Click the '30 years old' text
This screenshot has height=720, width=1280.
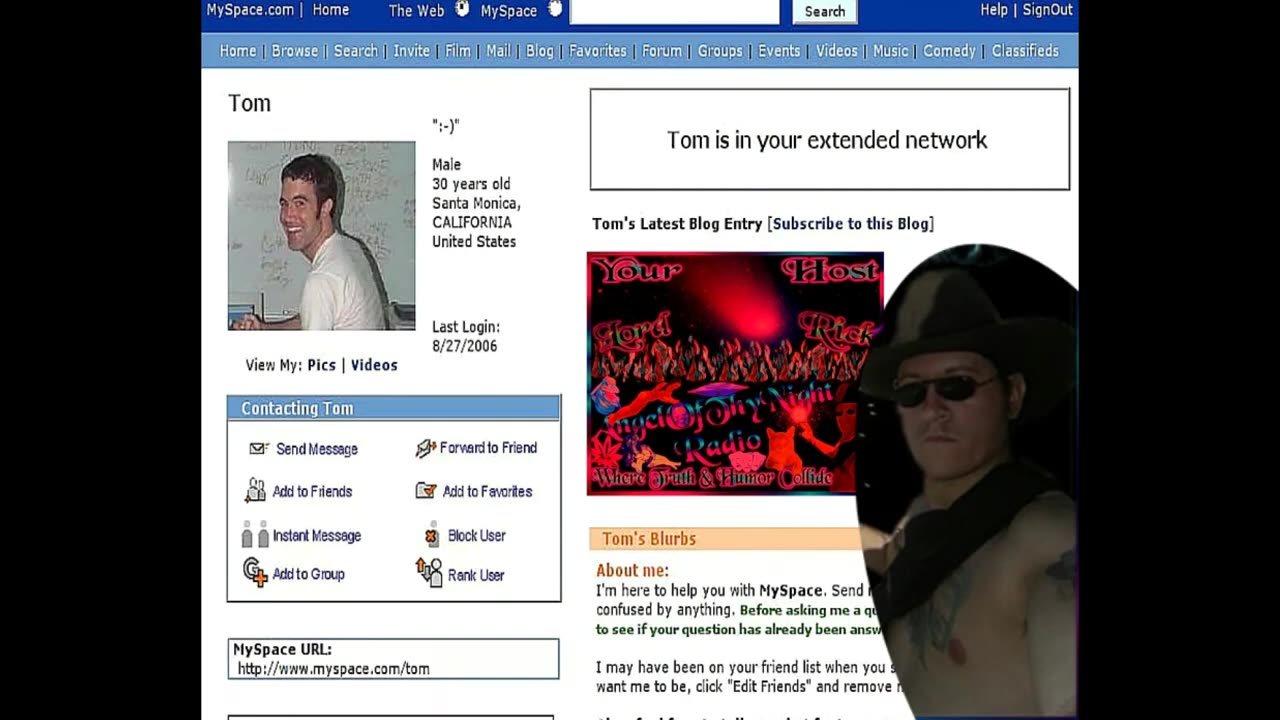[x=471, y=184]
